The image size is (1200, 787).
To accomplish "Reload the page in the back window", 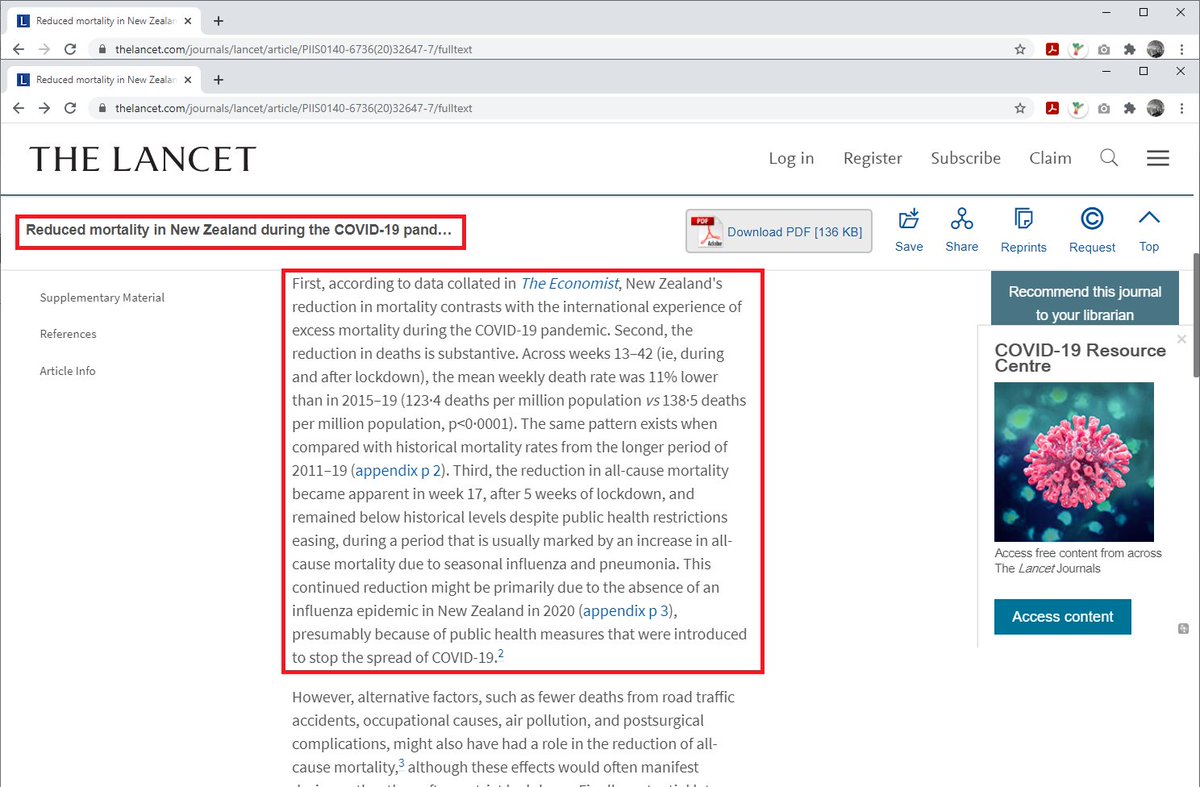I will [x=71, y=48].
